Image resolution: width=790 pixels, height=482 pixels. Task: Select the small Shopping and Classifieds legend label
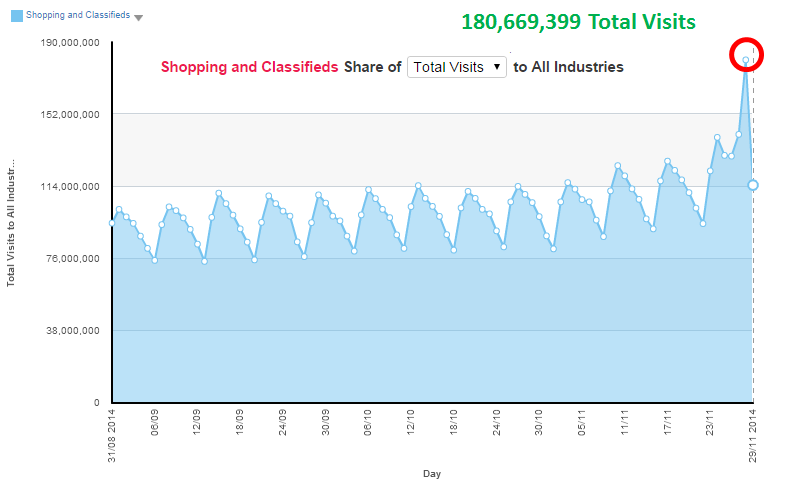pos(78,16)
